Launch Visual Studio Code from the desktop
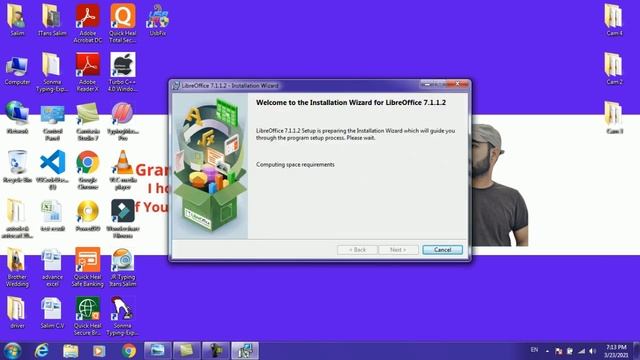The height and width of the screenshot is (360, 640). coord(52,169)
